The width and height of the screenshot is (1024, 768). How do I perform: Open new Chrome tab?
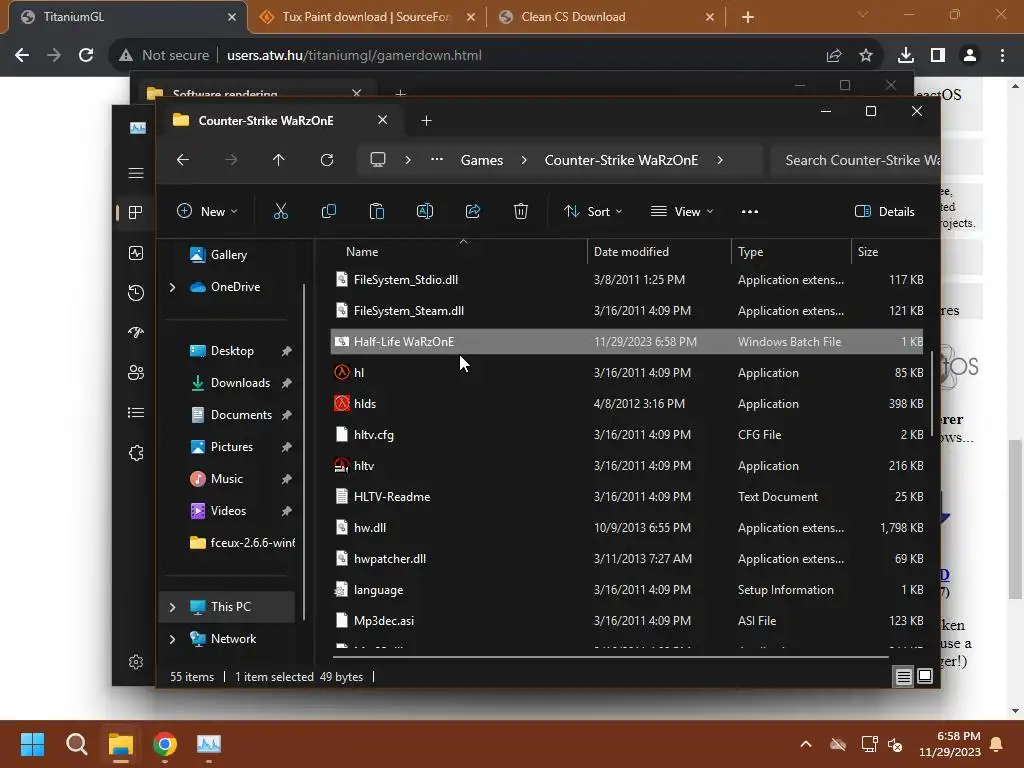coord(748,17)
